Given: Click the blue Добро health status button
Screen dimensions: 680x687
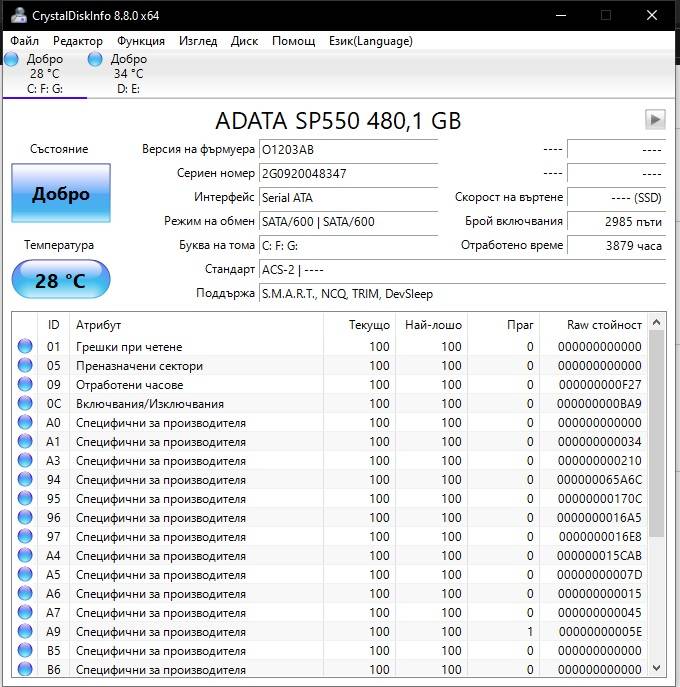Looking at the screenshot, I should [x=61, y=193].
